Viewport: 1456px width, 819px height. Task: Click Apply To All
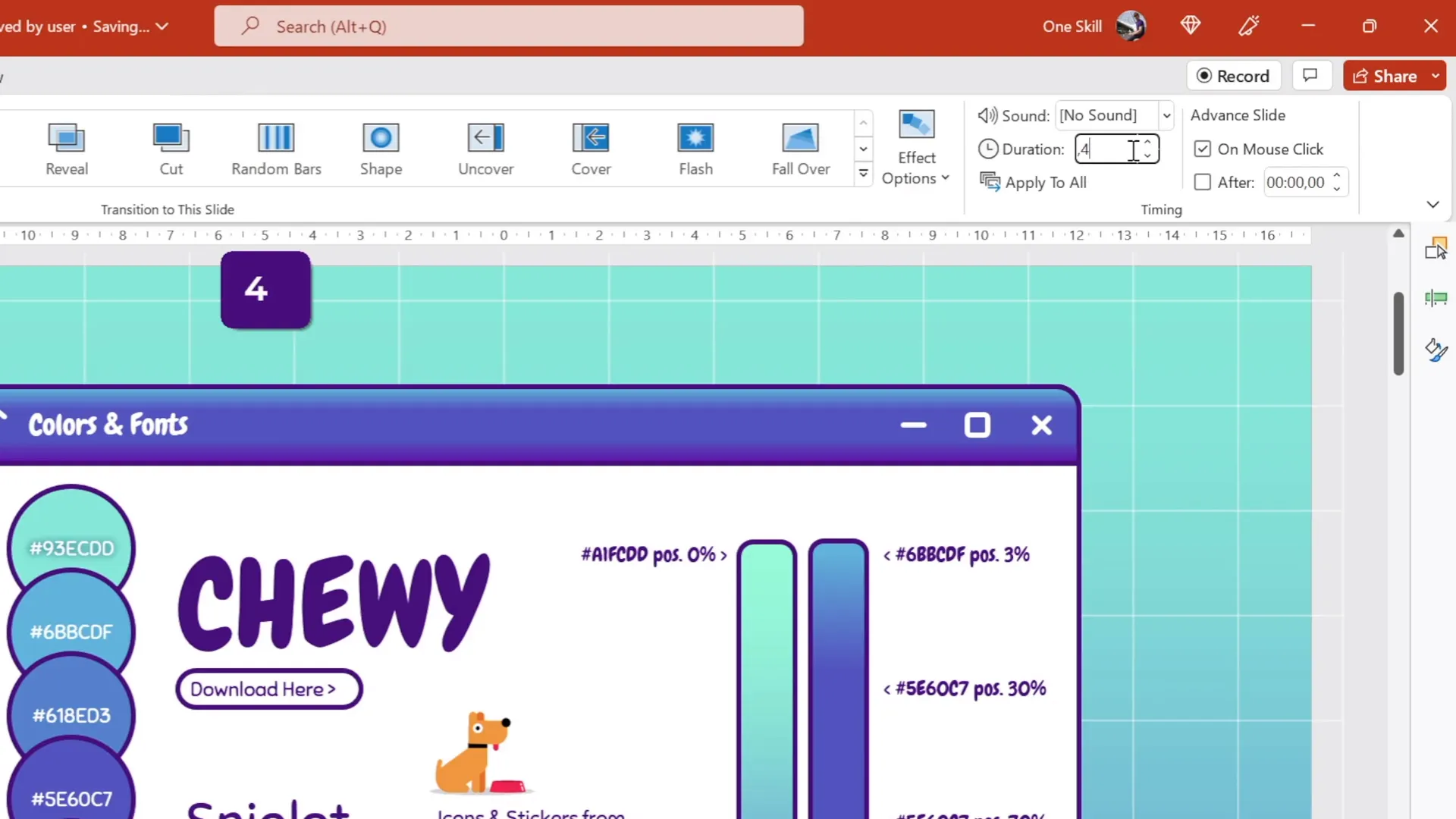[1033, 182]
